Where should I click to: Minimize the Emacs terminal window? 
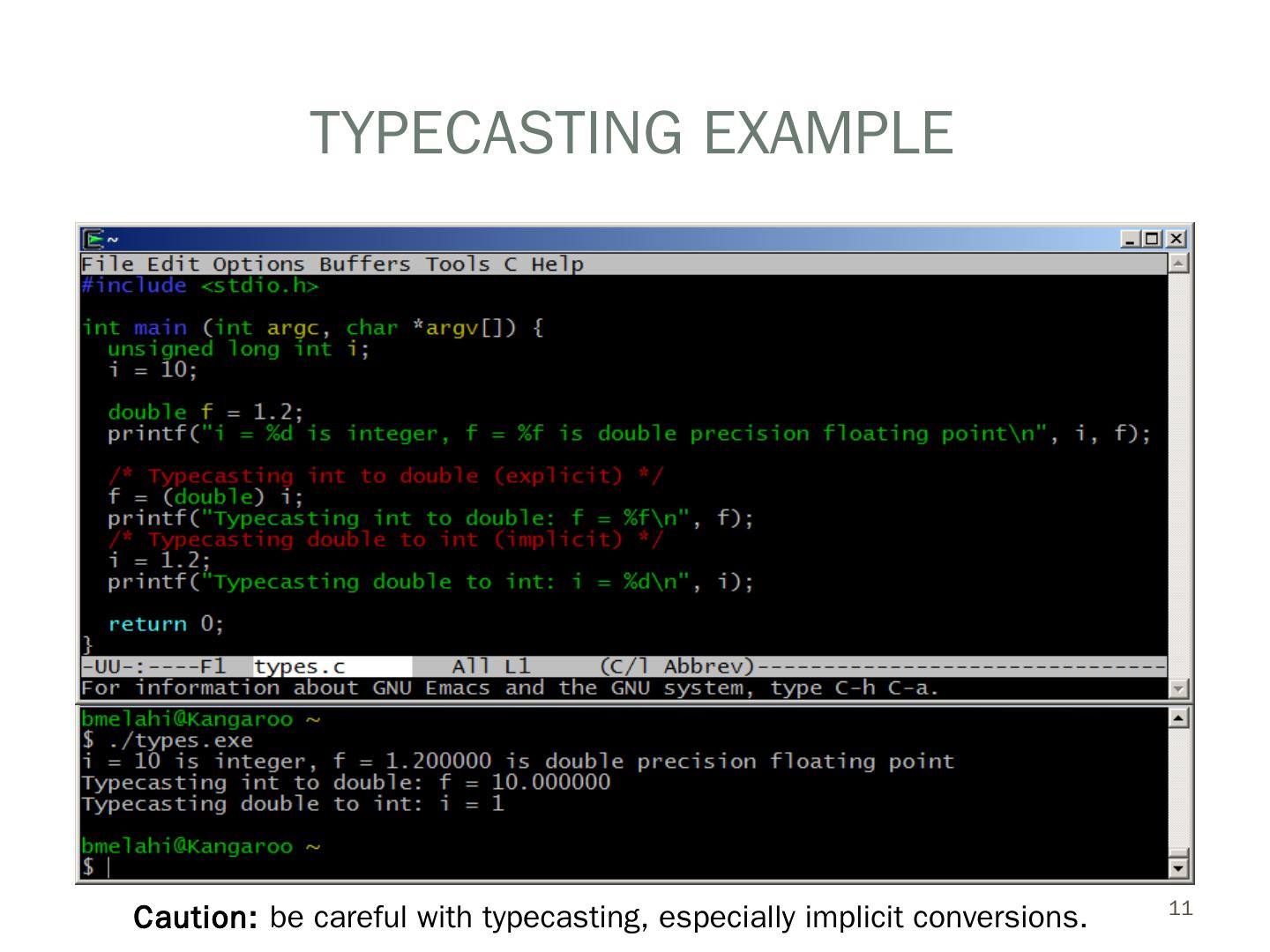pos(1131,239)
